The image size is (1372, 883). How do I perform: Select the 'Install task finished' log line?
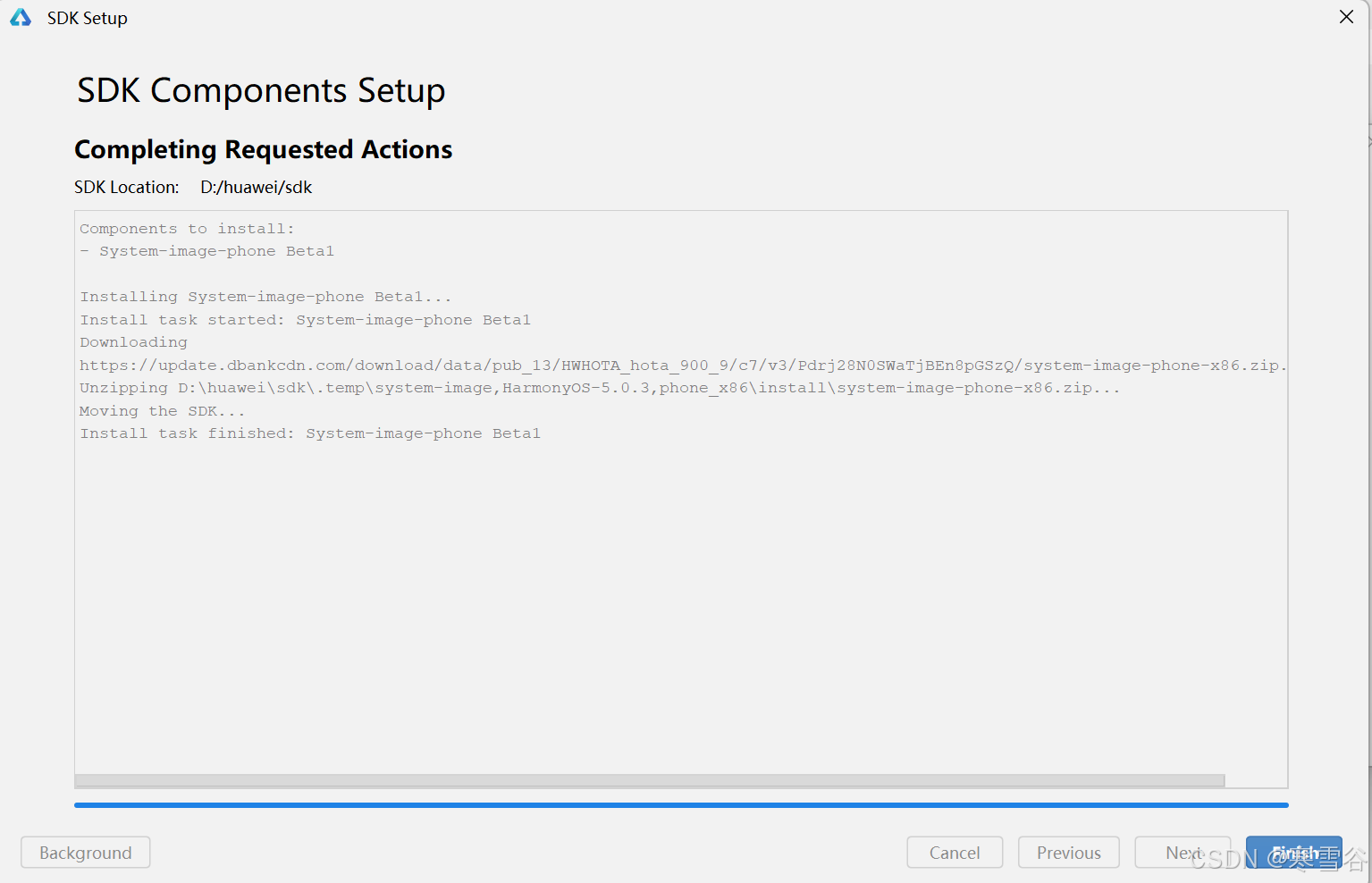pos(310,433)
